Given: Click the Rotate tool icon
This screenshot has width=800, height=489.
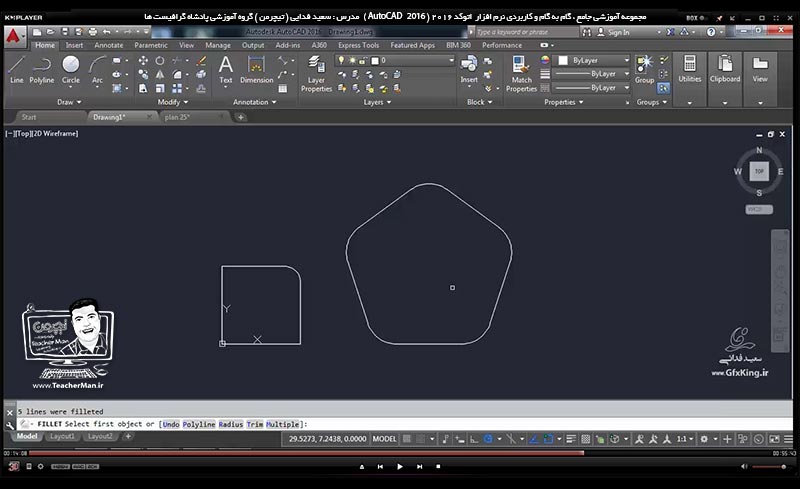Looking at the screenshot, I should click(x=160, y=61).
